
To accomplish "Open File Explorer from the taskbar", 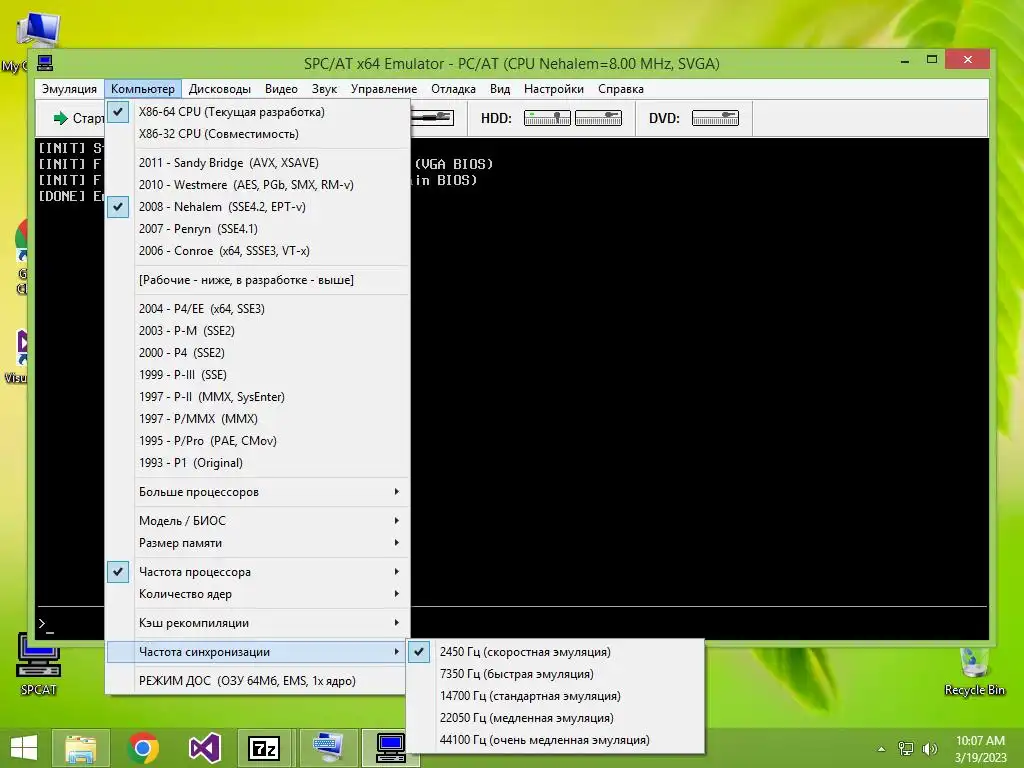I will click(81, 748).
